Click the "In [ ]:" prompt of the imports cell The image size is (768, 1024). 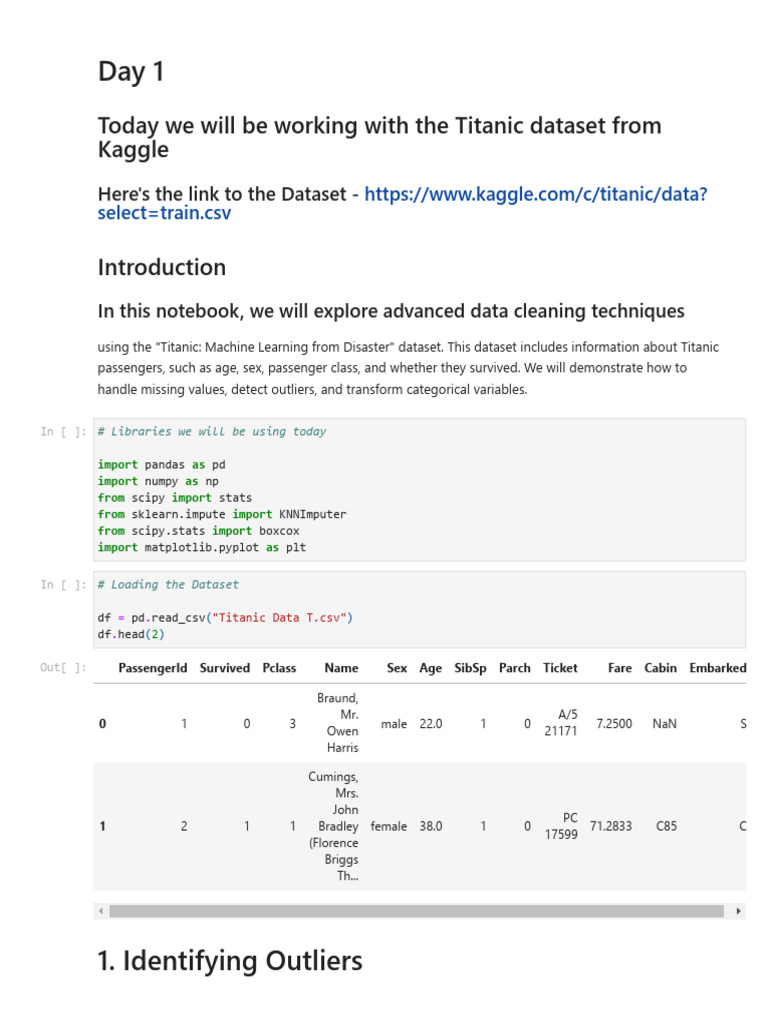[x=63, y=432]
